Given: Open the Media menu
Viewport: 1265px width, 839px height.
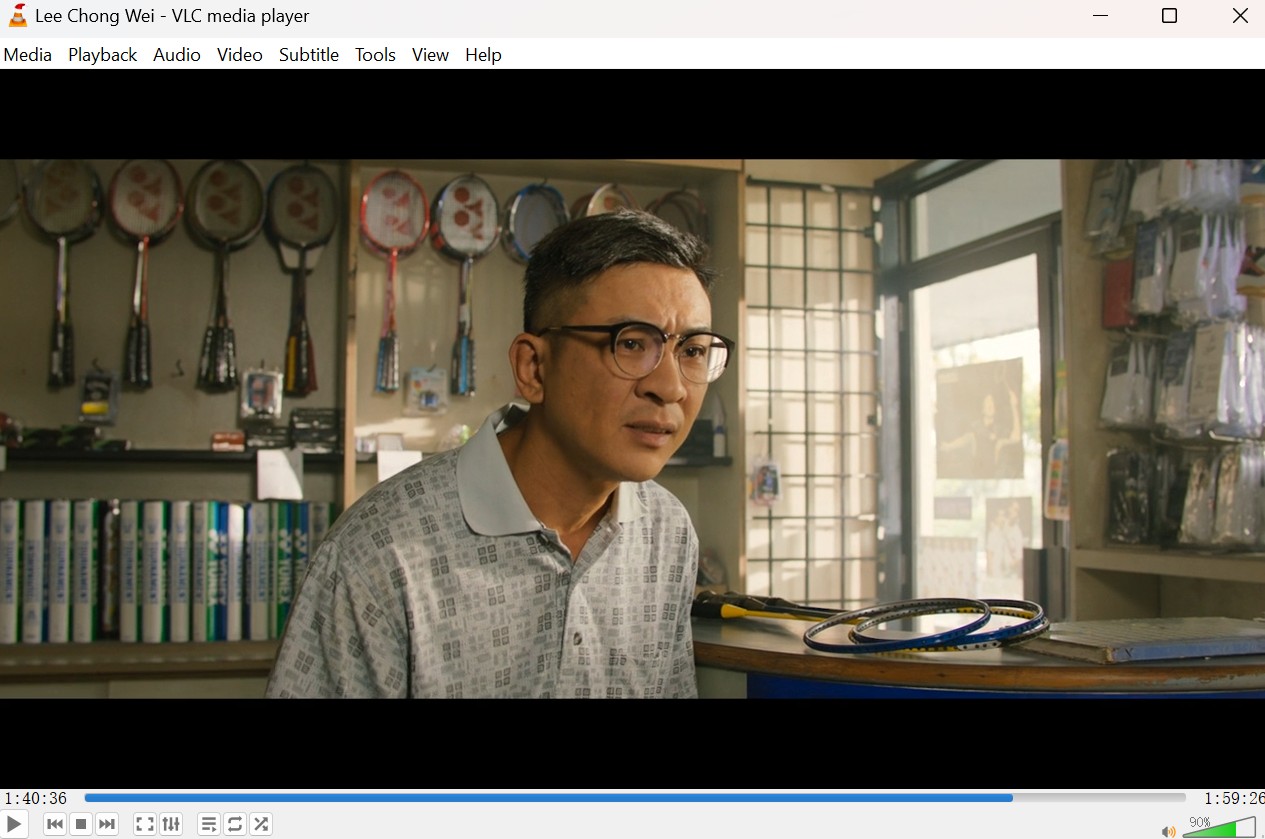Looking at the screenshot, I should 28,55.
